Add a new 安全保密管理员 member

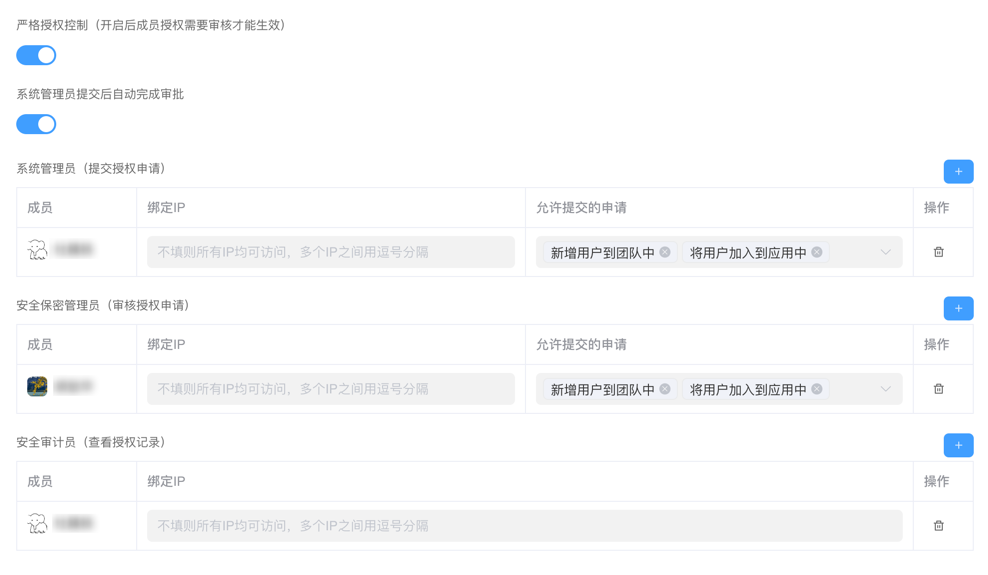click(x=957, y=309)
